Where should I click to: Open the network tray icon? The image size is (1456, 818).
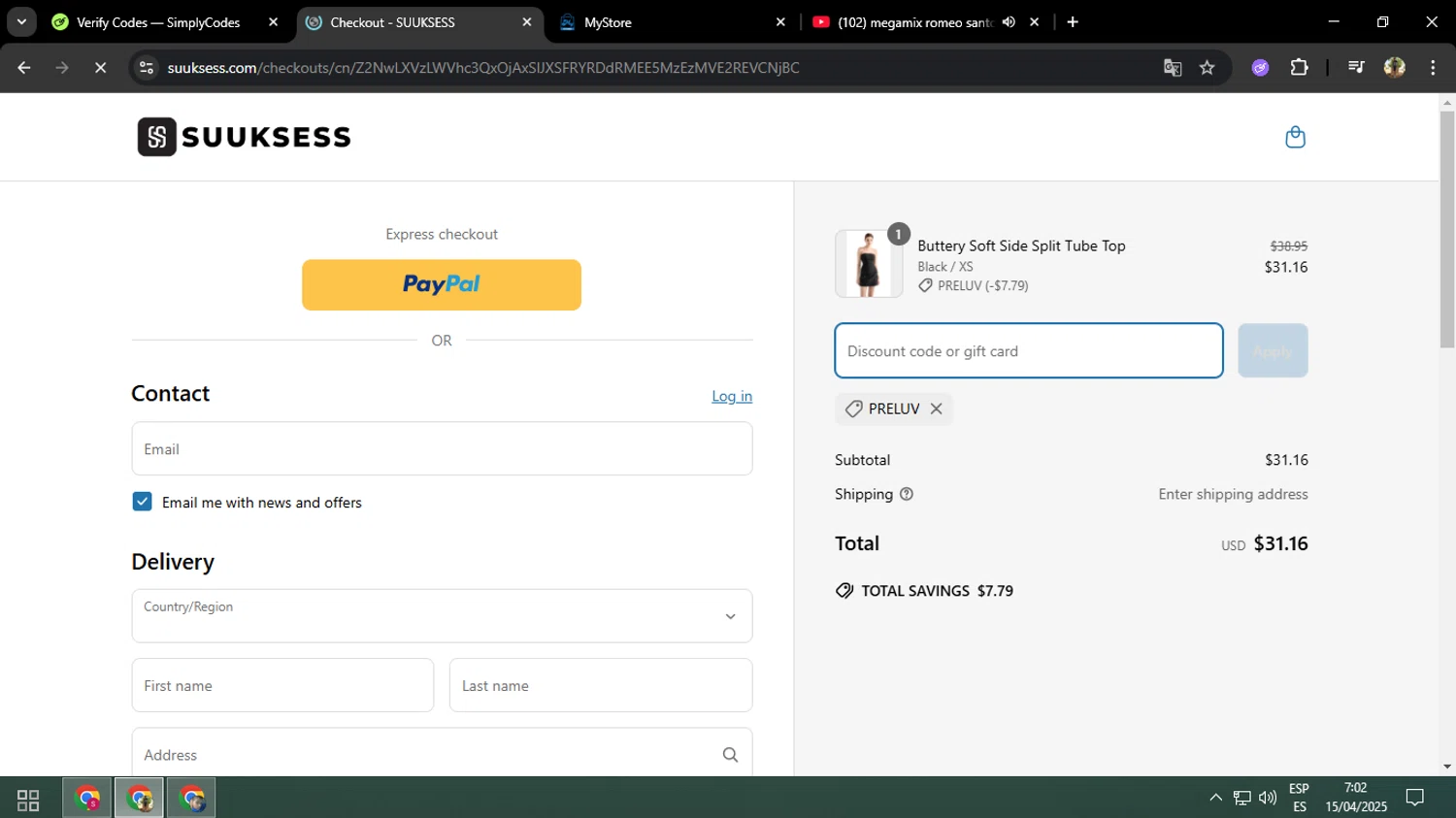click(x=1241, y=798)
